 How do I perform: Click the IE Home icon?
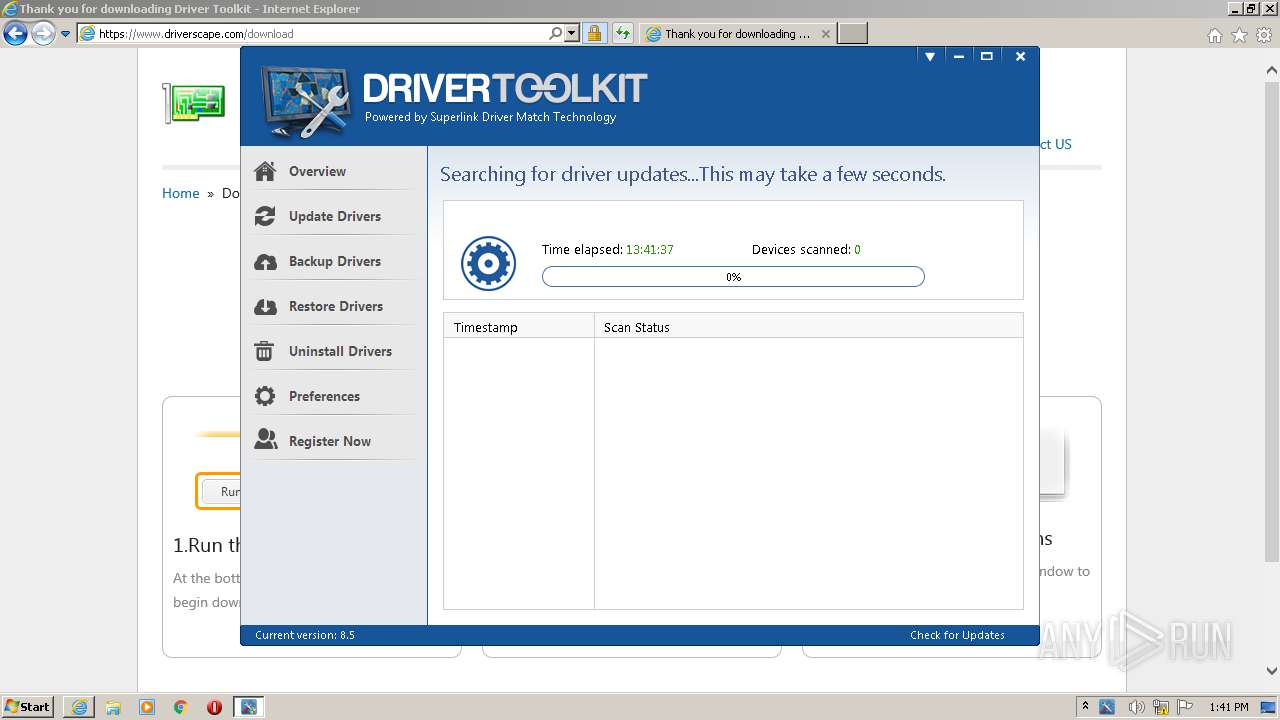click(x=1214, y=35)
